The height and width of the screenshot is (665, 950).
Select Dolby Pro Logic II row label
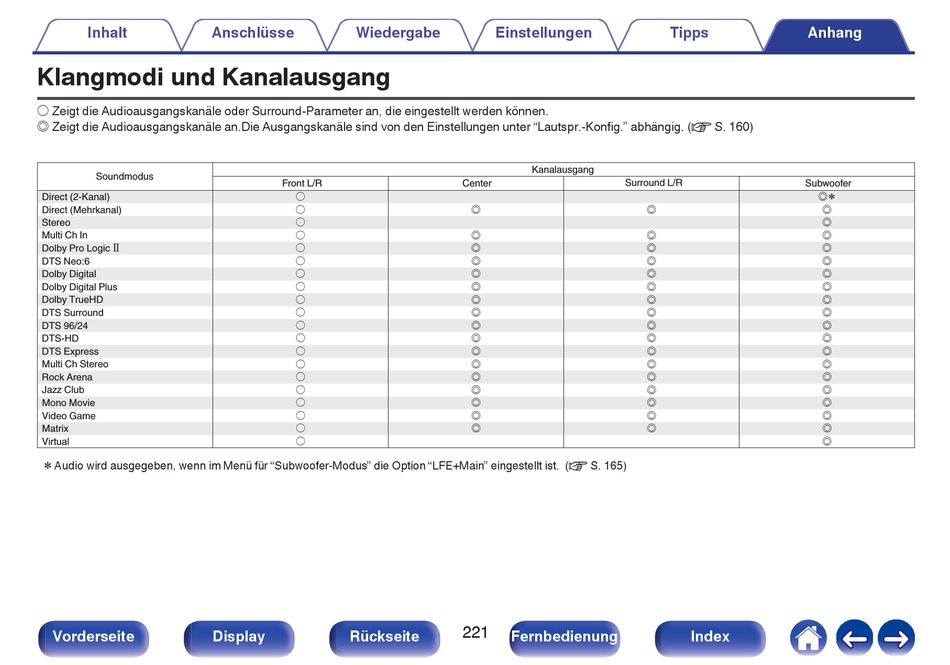click(x=80, y=248)
